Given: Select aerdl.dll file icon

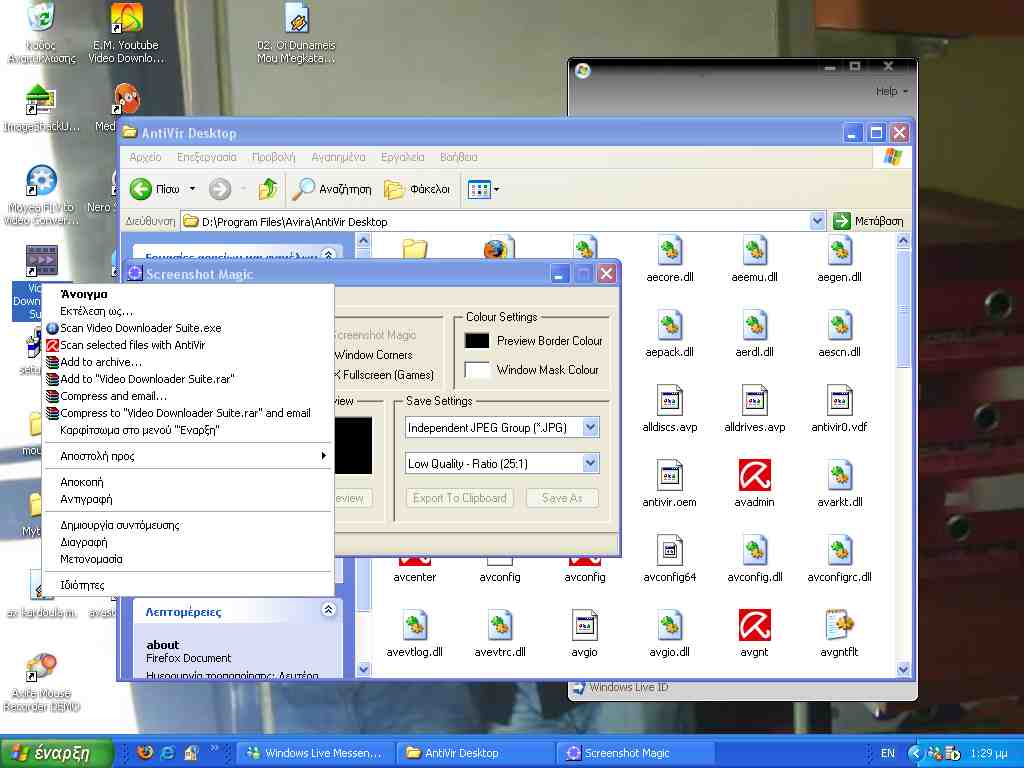Looking at the screenshot, I should [754, 325].
